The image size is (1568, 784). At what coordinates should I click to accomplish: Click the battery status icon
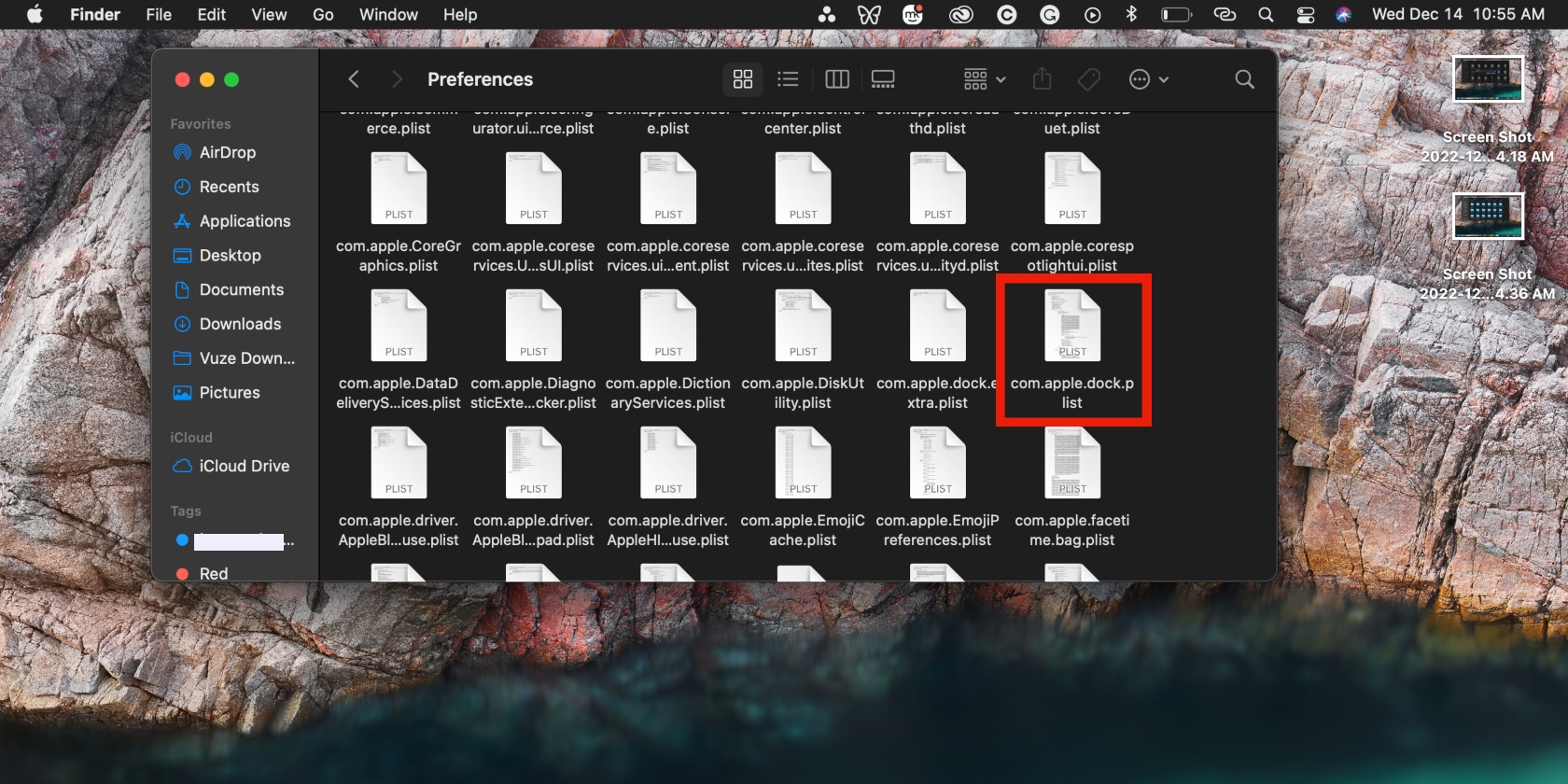click(1176, 14)
